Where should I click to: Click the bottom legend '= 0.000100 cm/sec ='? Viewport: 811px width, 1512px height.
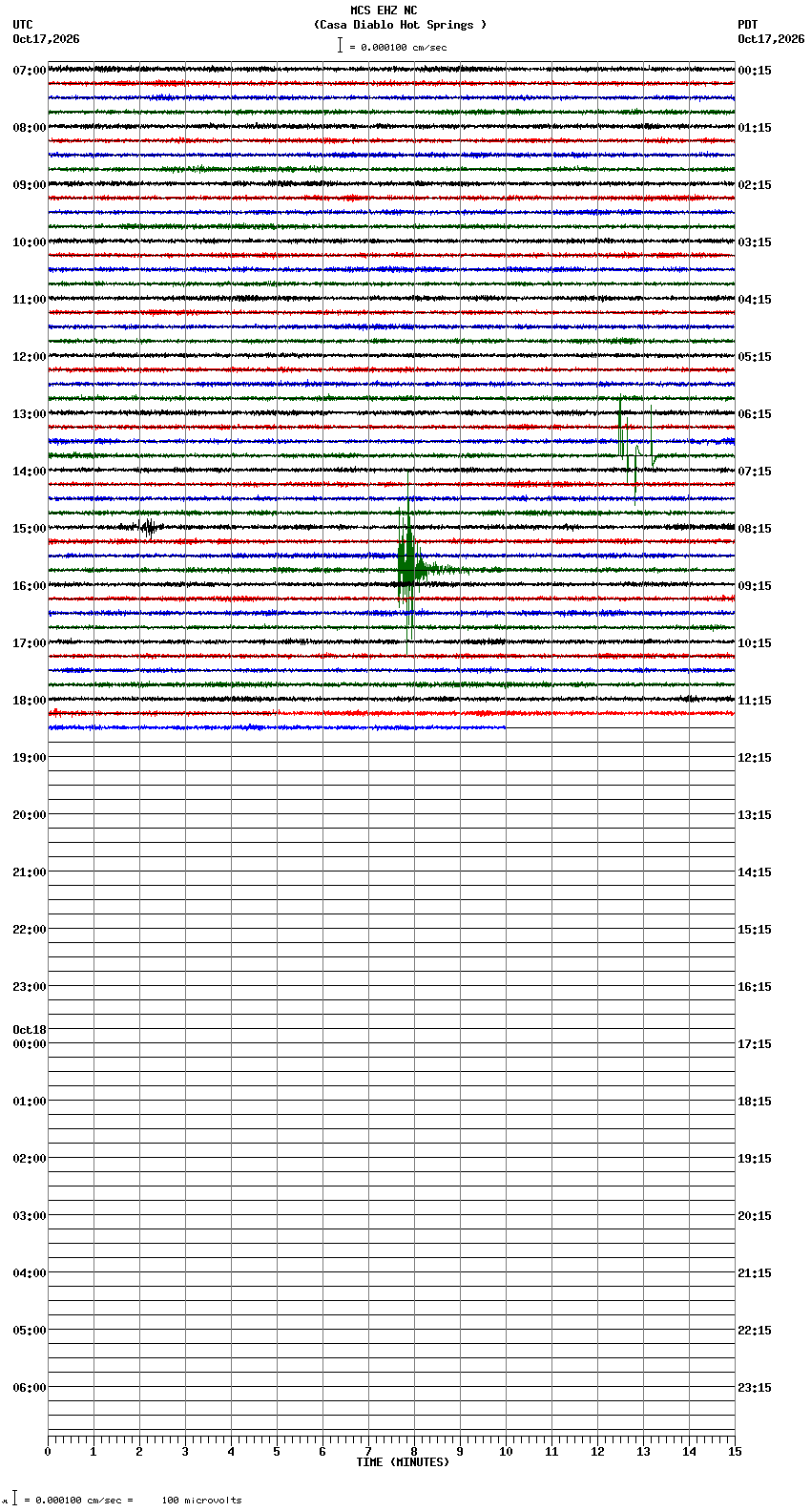(x=78, y=1501)
